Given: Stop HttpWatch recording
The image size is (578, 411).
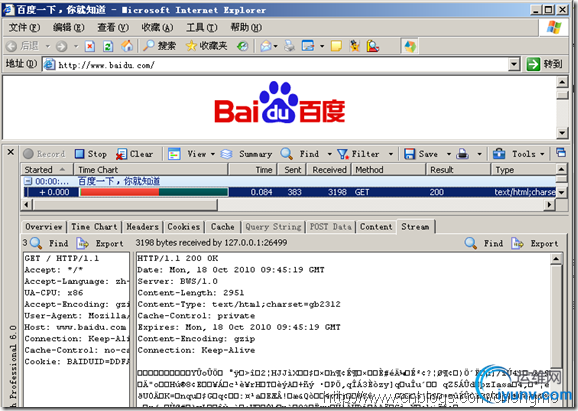Looking at the screenshot, I should [91, 154].
